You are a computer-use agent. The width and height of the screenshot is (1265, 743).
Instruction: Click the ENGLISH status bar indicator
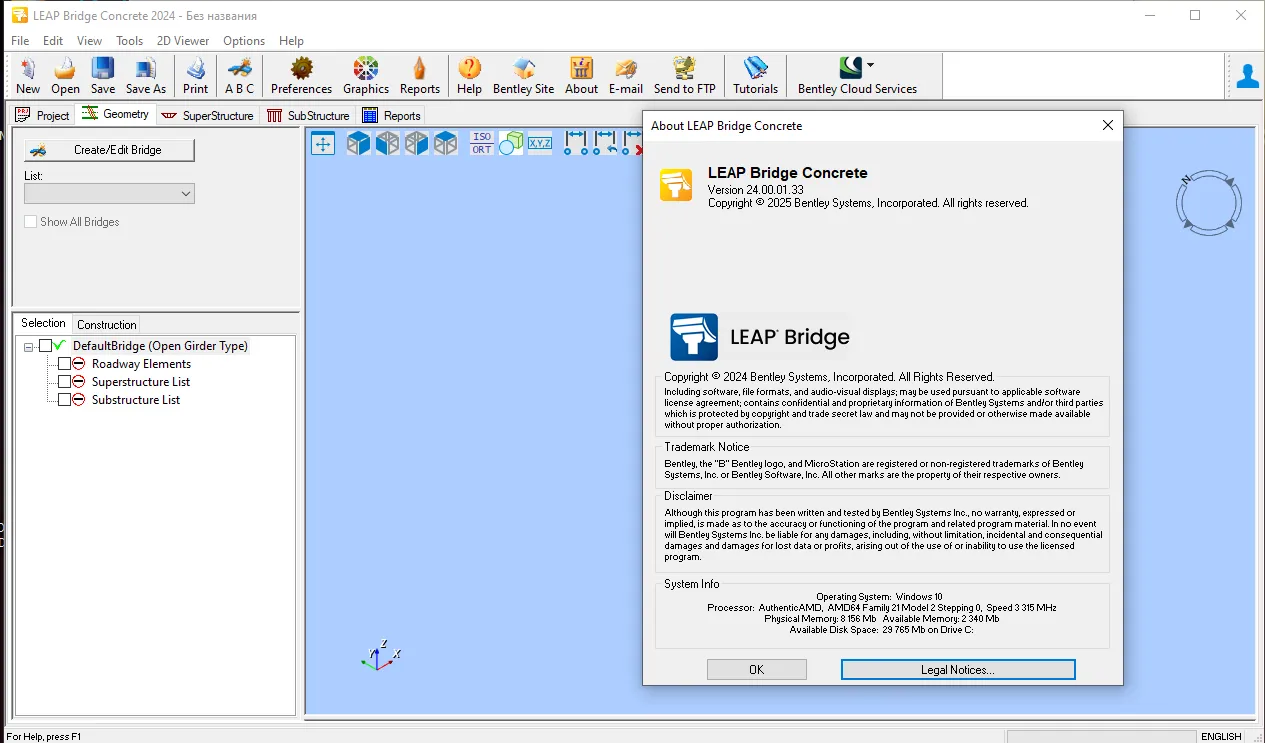(x=1221, y=736)
